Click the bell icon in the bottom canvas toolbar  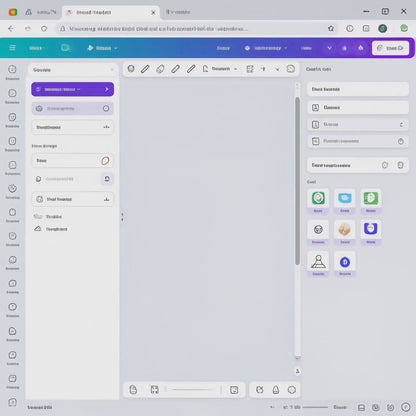click(x=276, y=390)
